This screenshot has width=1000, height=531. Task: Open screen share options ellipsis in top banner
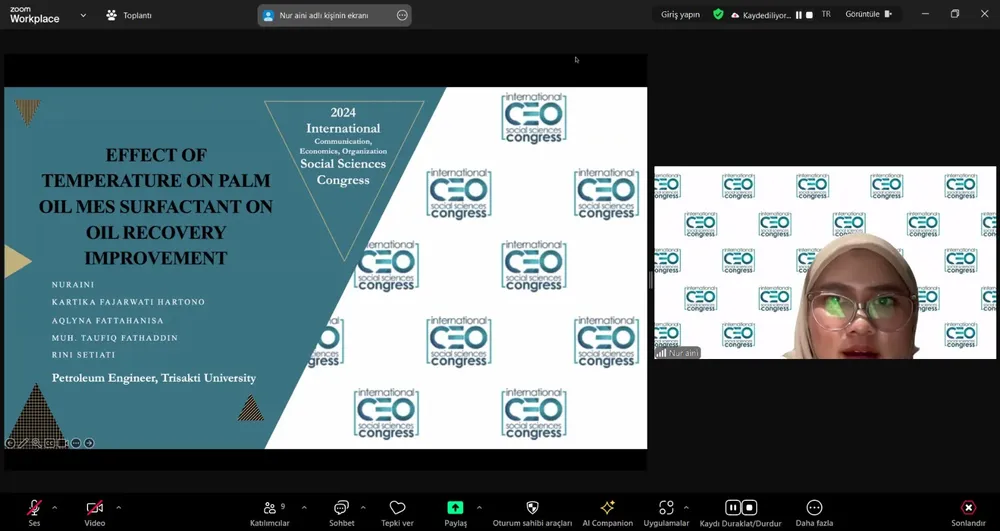pos(402,15)
